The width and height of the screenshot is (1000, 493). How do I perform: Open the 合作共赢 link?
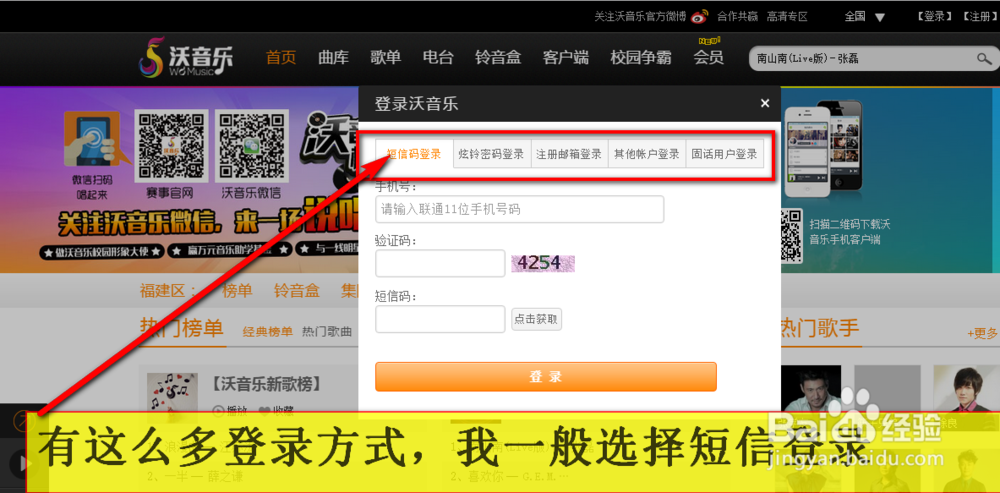738,17
